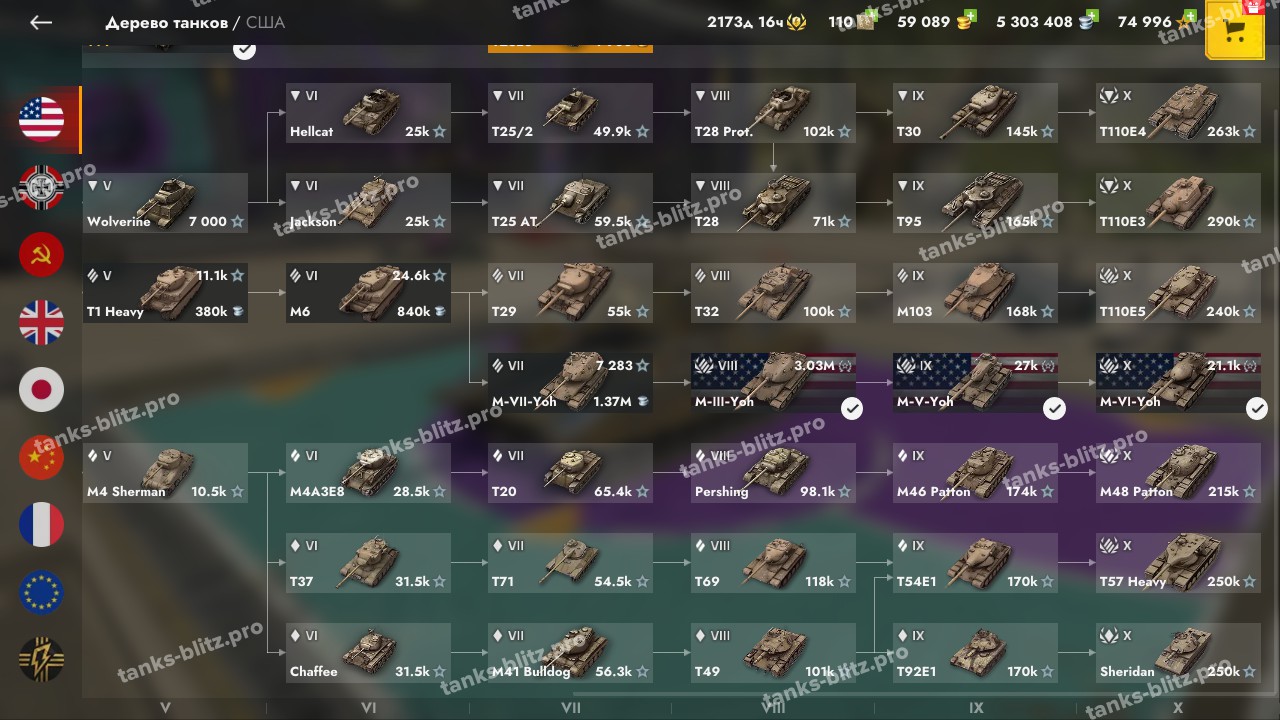Select the Japan flag nation
The height and width of the screenshot is (720, 1280).
41,390
